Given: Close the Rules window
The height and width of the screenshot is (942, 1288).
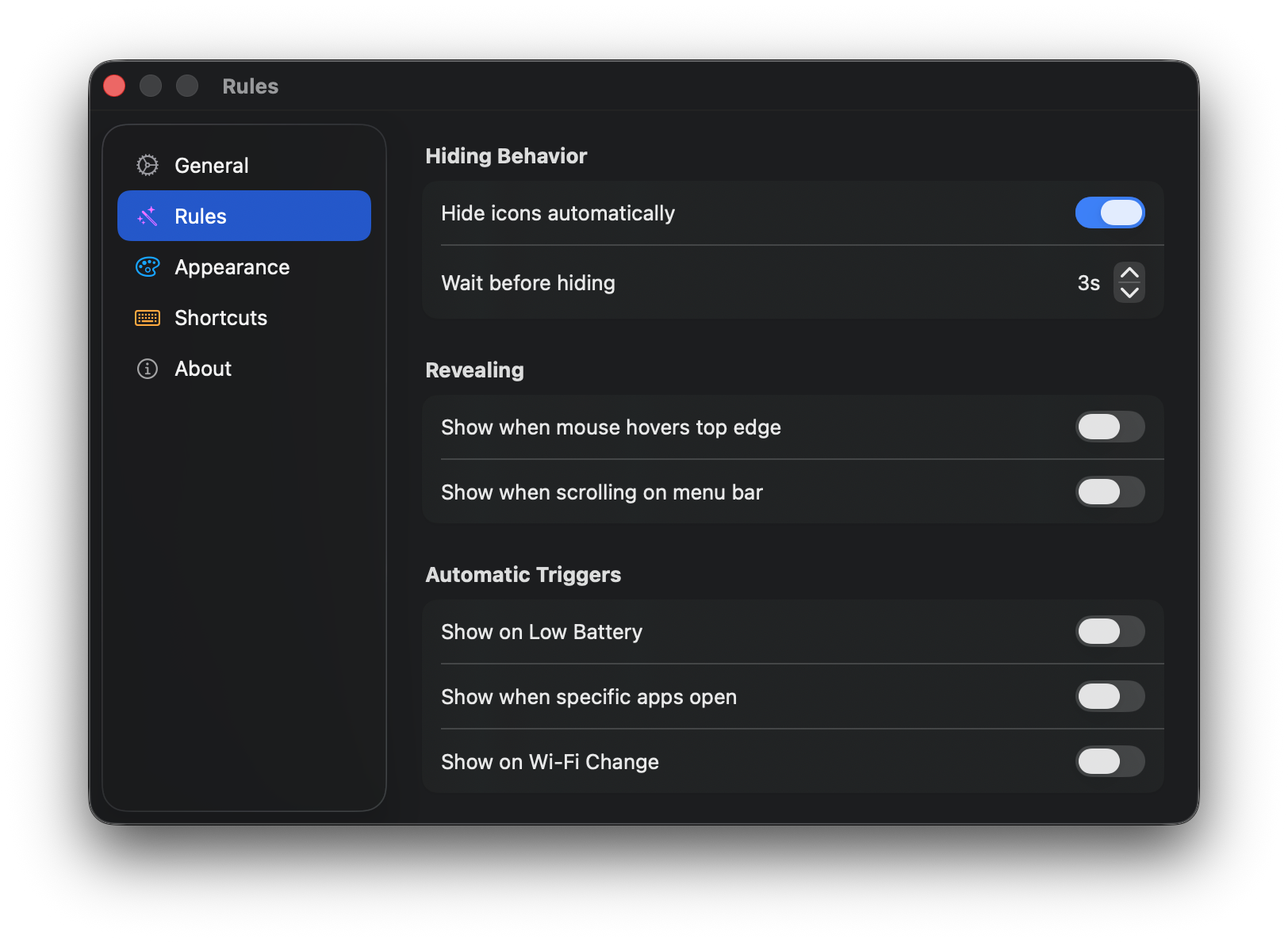Looking at the screenshot, I should pyautogui.click(x=114, y=86).
